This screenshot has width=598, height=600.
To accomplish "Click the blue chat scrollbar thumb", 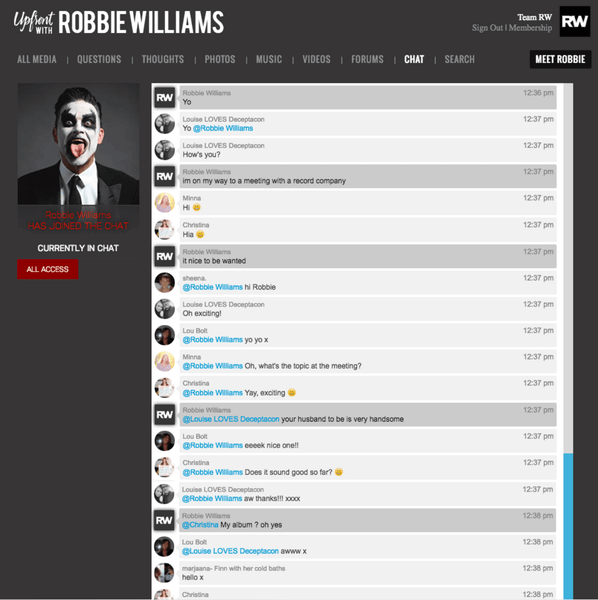I will coord(568,526).
